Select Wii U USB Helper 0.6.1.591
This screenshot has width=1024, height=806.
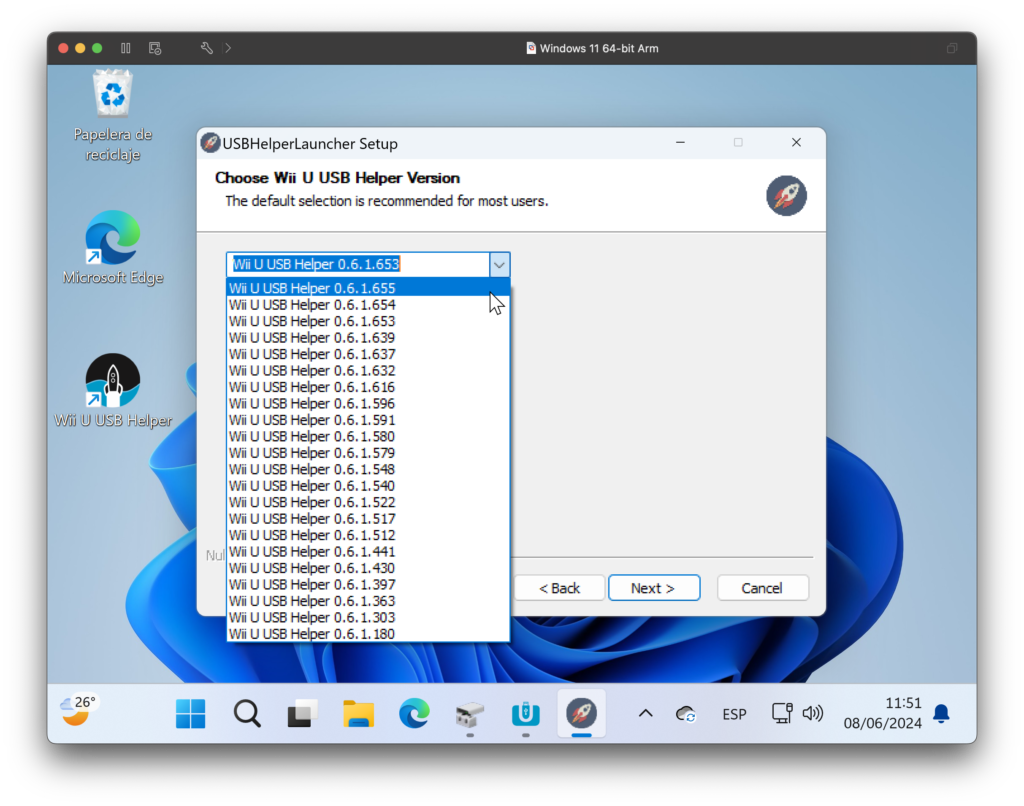pos(368,419)
